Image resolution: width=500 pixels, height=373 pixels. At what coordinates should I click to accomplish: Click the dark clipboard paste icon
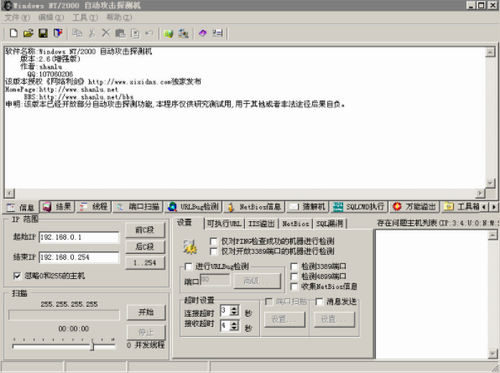120,33
